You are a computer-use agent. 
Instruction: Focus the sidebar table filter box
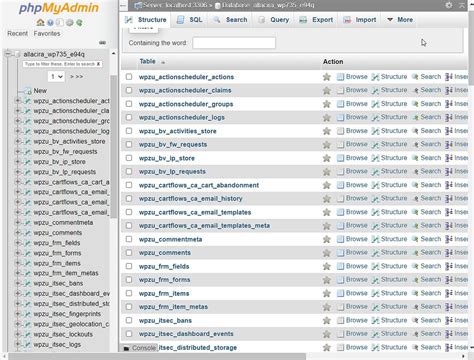pyautogui.click(x=60, y=64)
